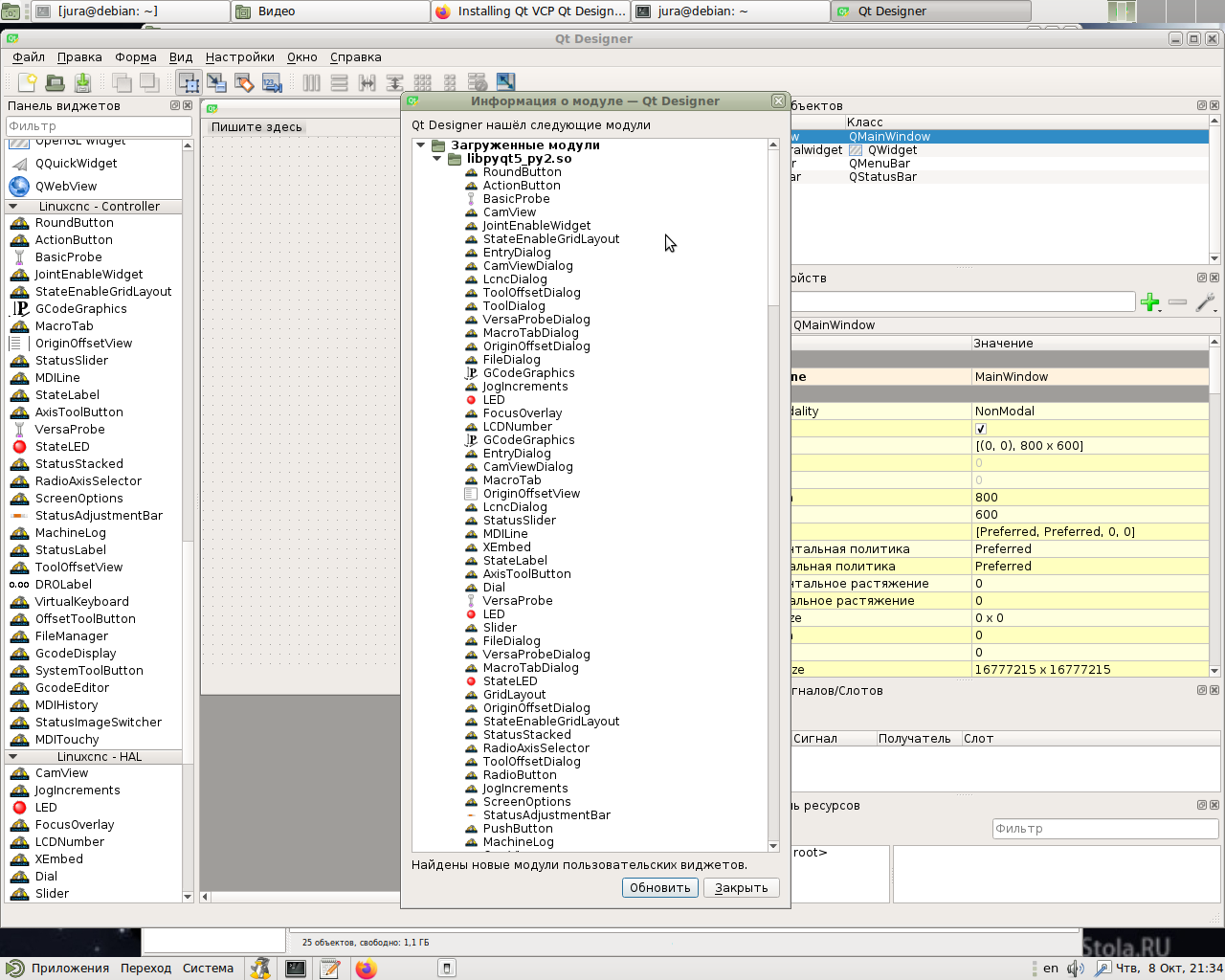The image size is (1225, 980).
Task: Switch to Edit Tab Order mode icon
Action: click(272, 83)
